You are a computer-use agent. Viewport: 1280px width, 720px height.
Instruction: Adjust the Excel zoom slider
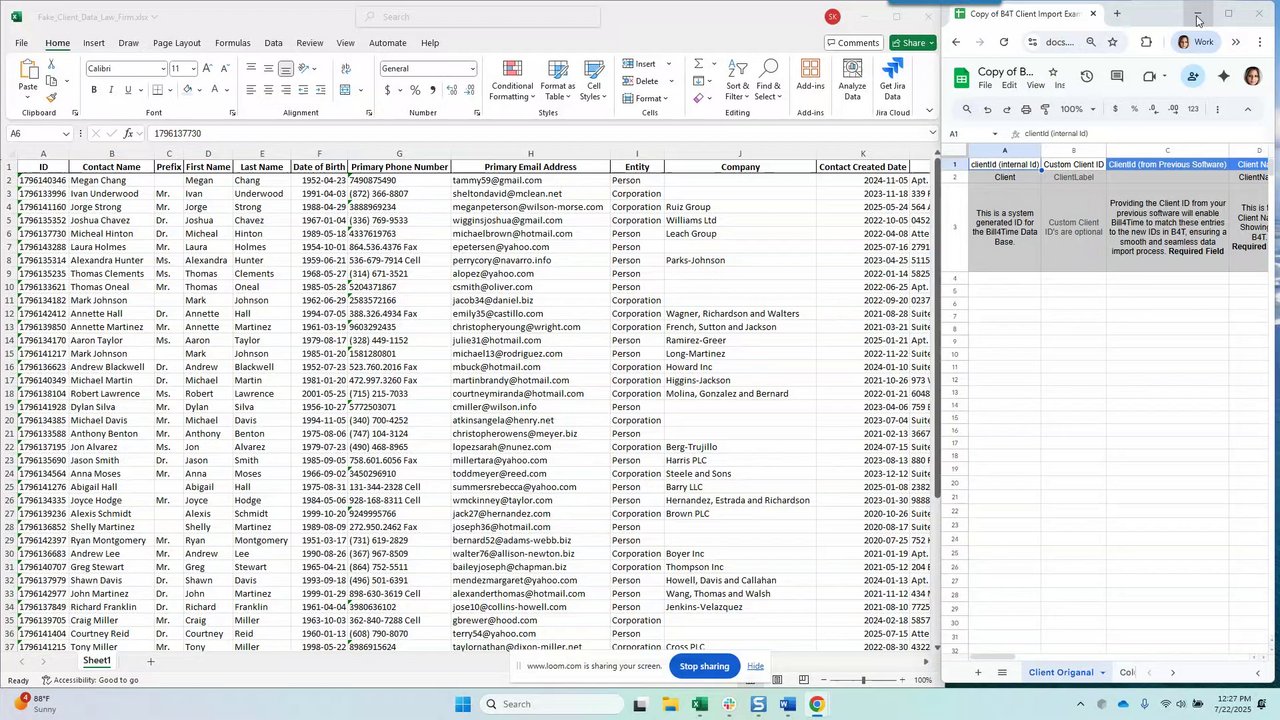tap(863, 680)
